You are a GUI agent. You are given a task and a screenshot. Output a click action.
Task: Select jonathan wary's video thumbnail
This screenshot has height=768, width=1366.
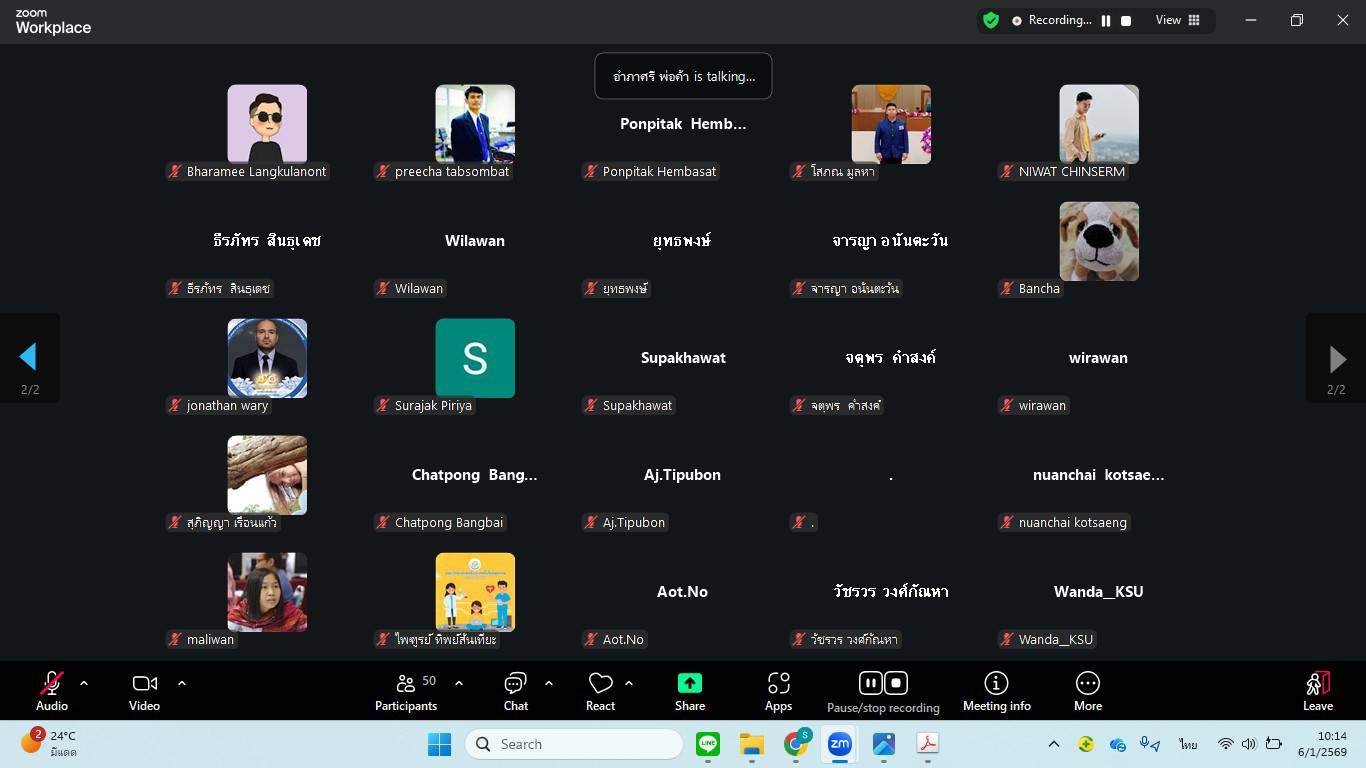pos(267,358)
